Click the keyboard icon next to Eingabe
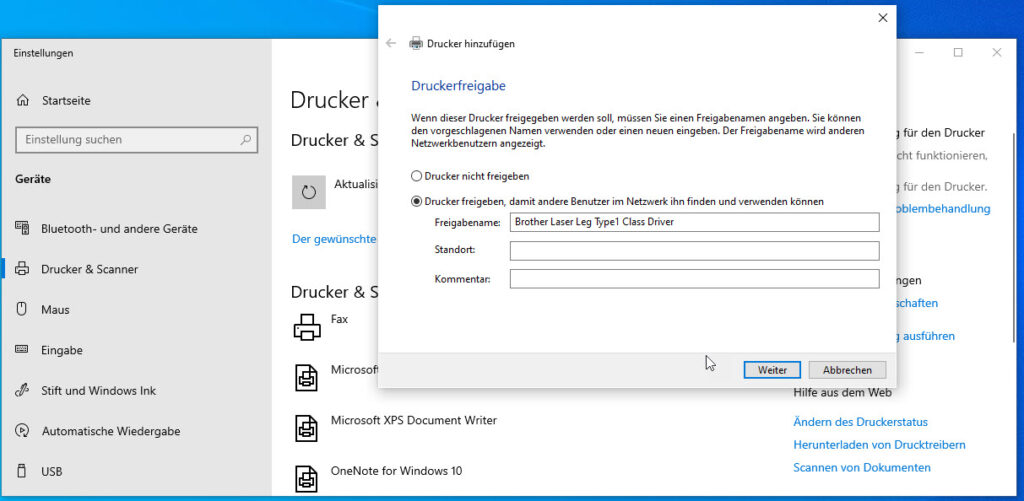The image size is (1024, 501). (x=22, y=349)
